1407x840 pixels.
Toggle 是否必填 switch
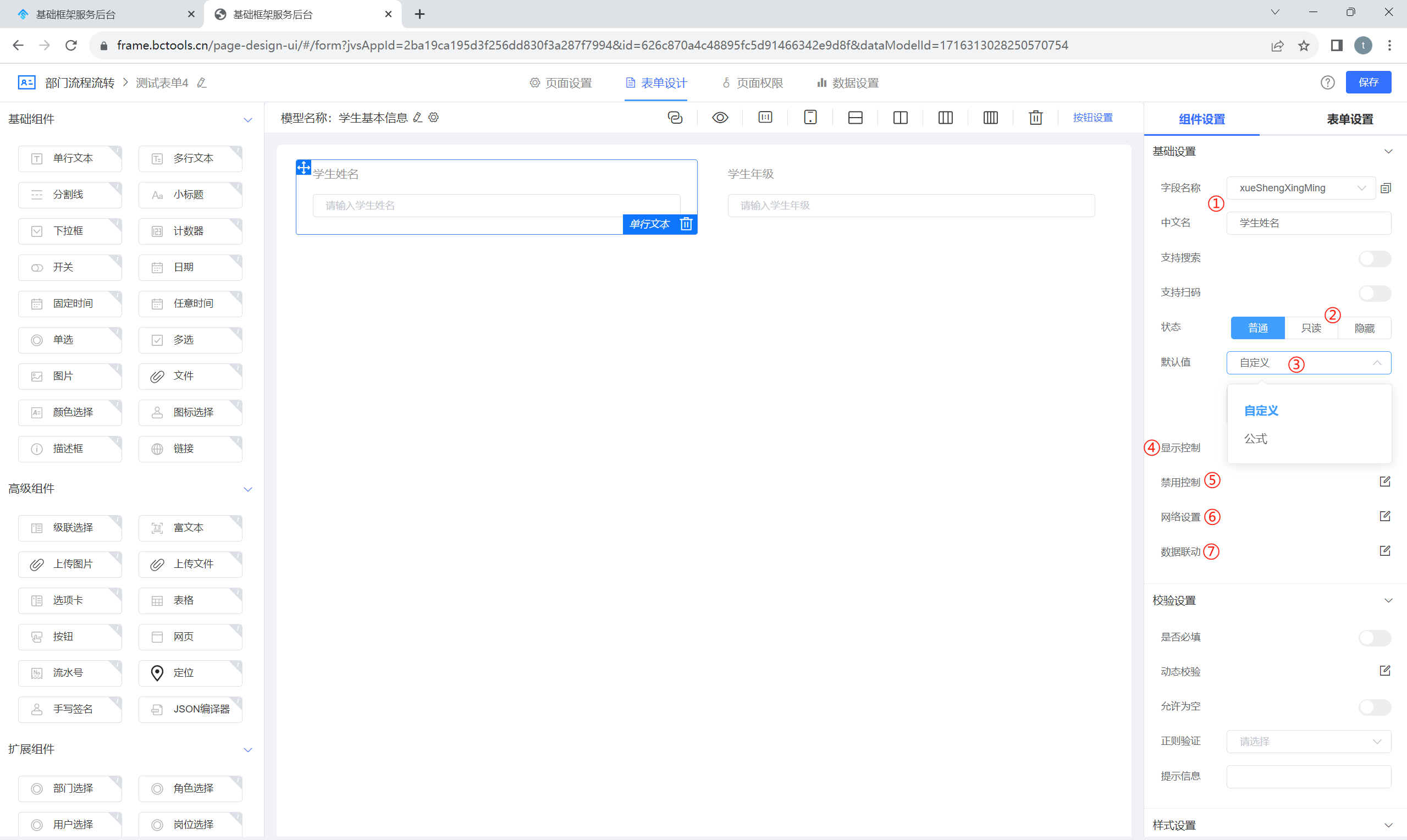click(1374, 637)
